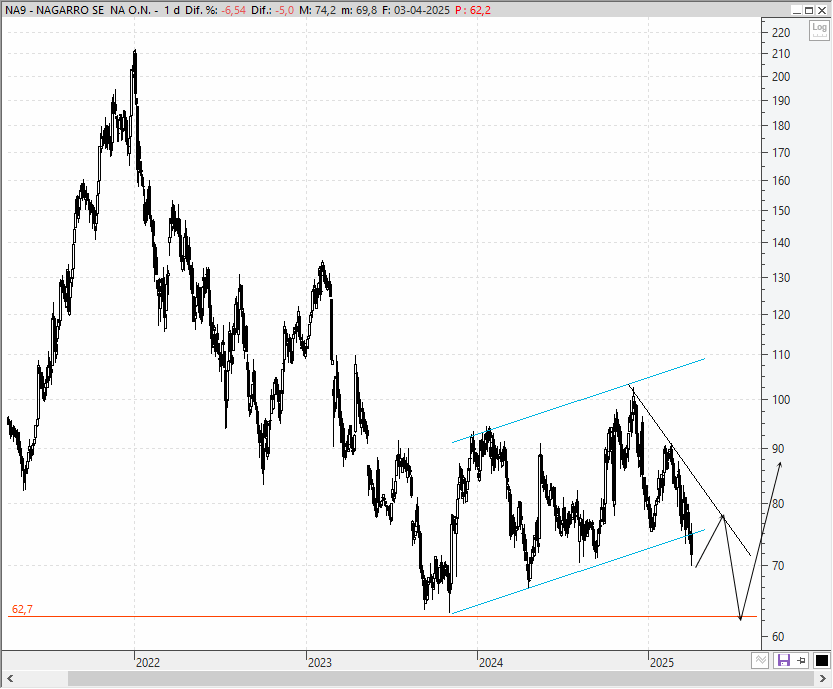Image resolution: width=833 pixels, height=689 pixels.
Task: Click the 2024 label on time axis
Action: (x=491, y=662)
